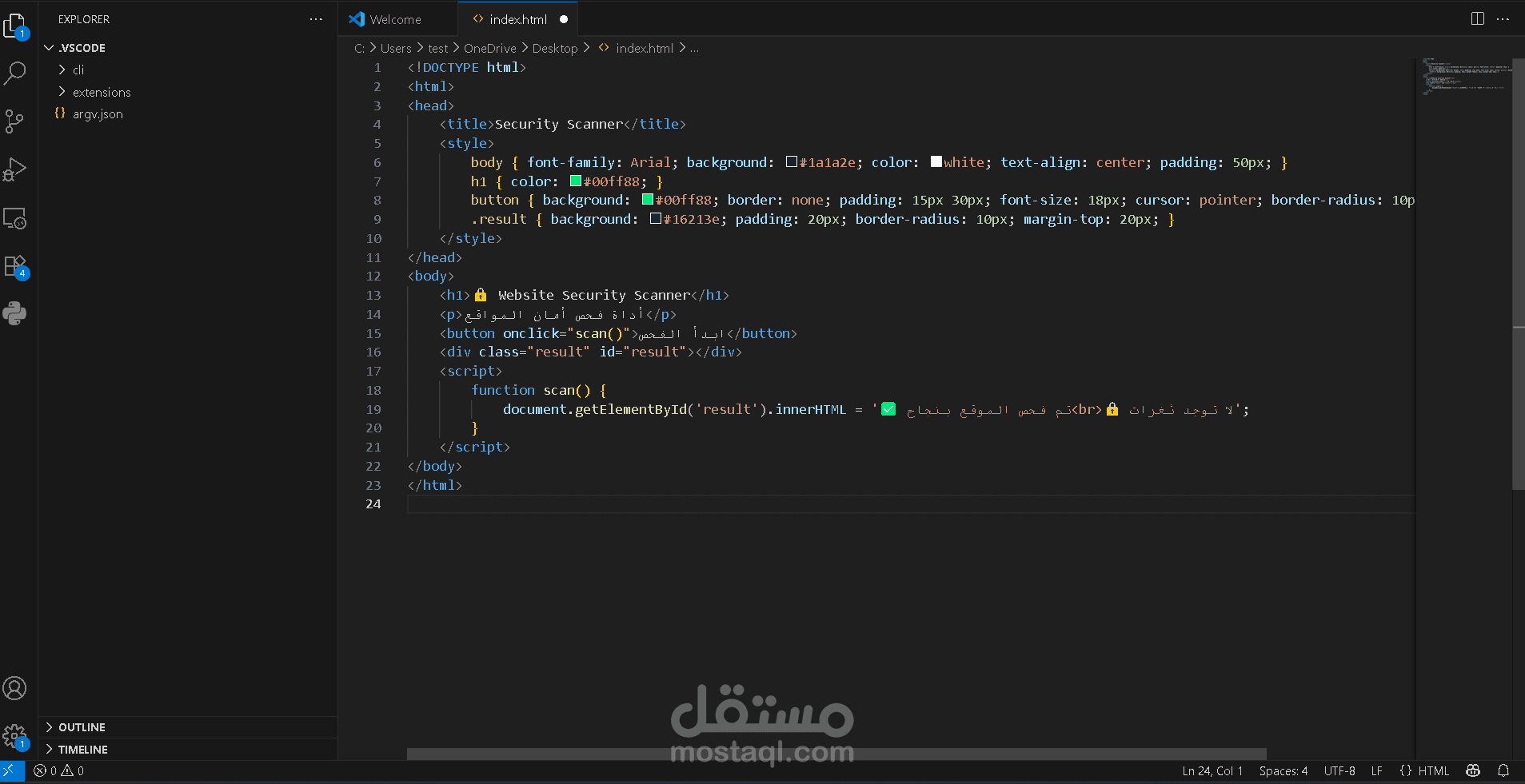This screenshot has width=1525, height=784.
Task: Open the Remote connection indicator in status bar
Action: pyautogui.click(x=10, y=770)
